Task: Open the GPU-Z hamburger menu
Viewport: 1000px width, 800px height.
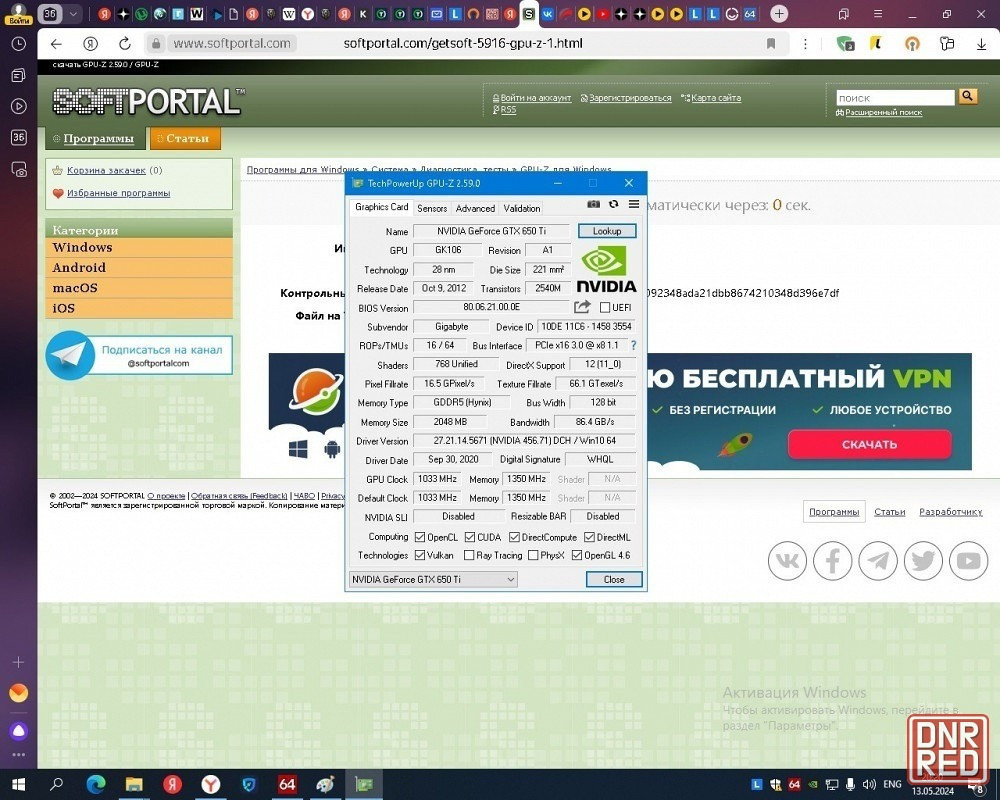Action: pyautogui.click(x=634, y=204)
